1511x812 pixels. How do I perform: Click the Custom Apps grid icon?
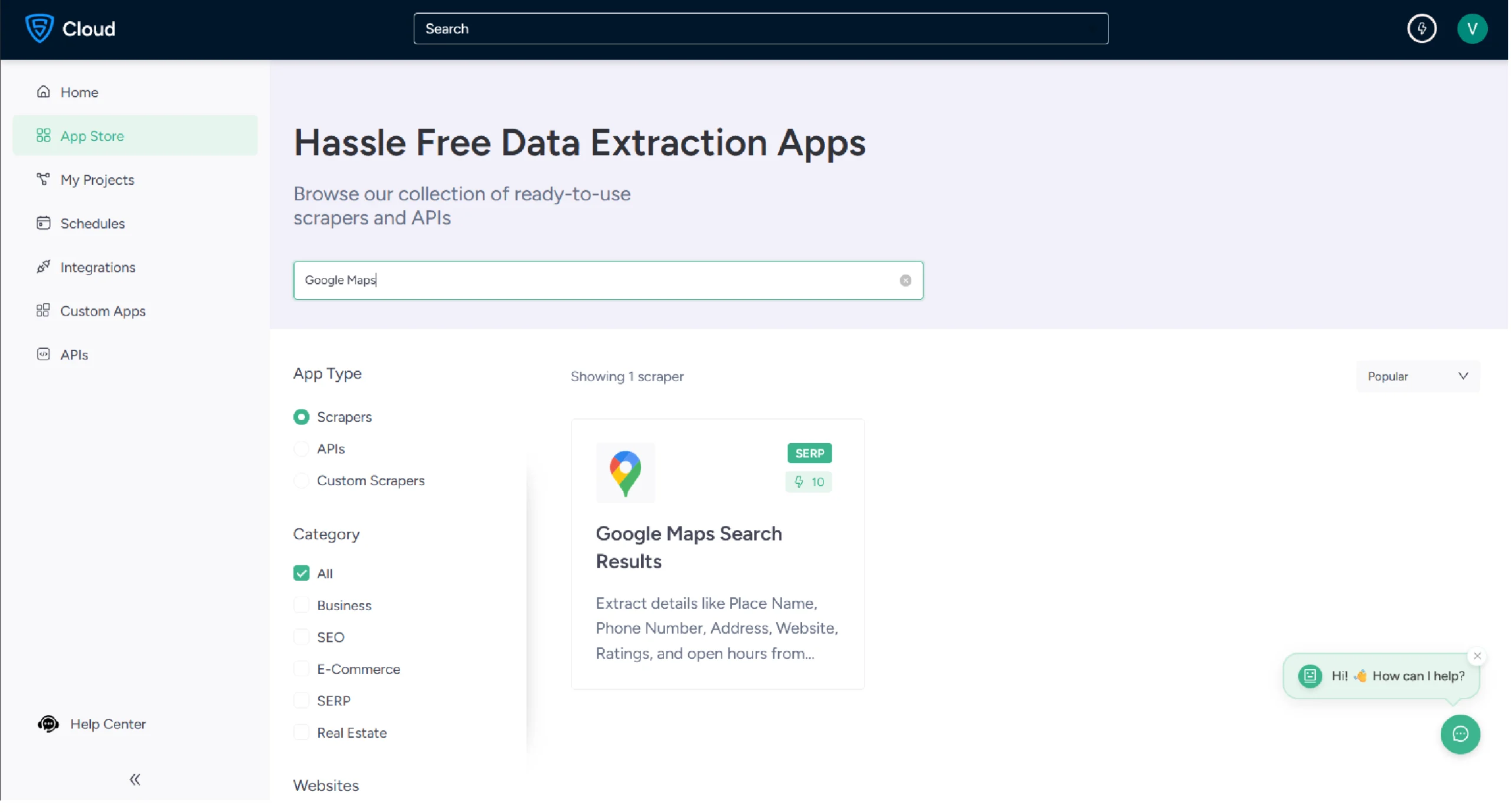43,310
